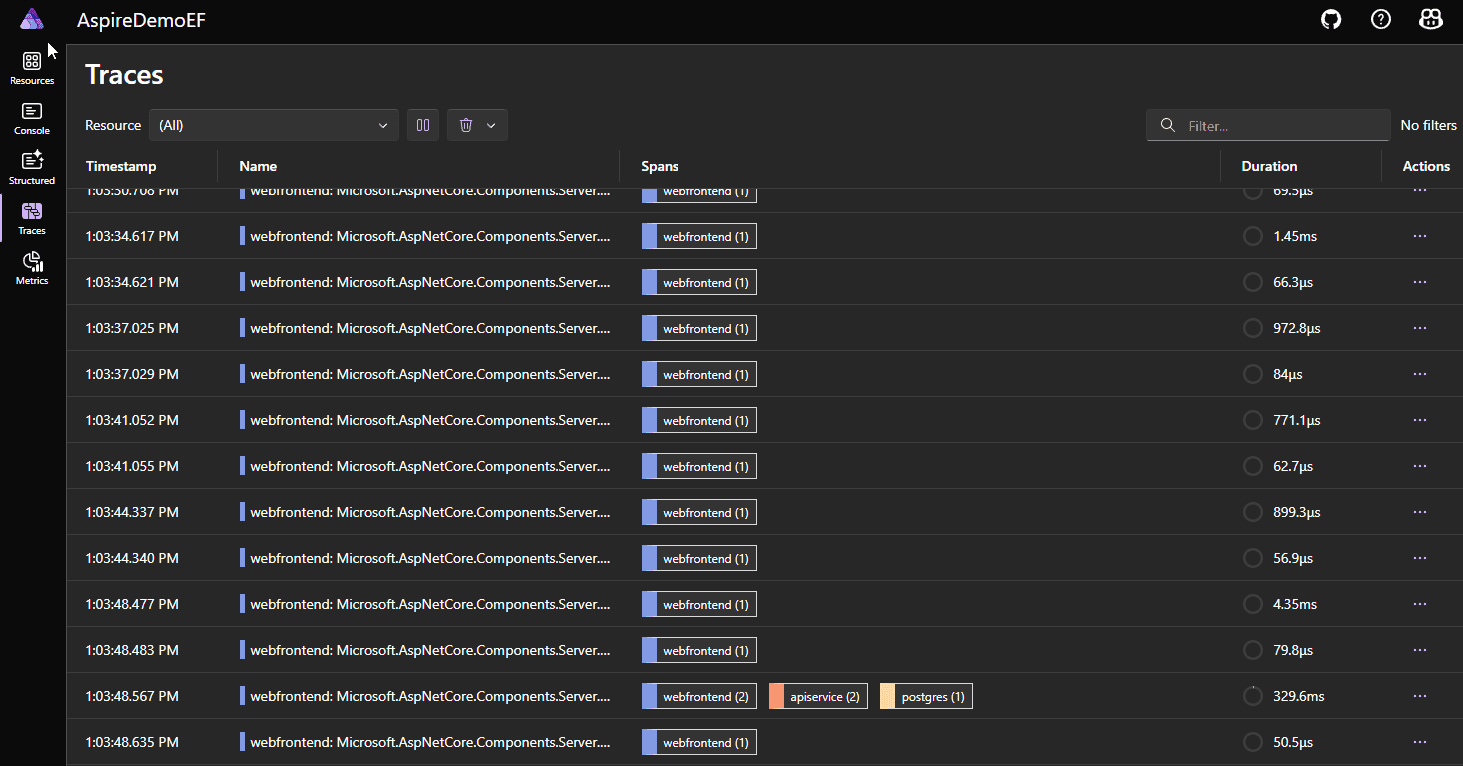Select the Traces sidebar tab
Screen dimensions: 1463x766
coord(32,218)
